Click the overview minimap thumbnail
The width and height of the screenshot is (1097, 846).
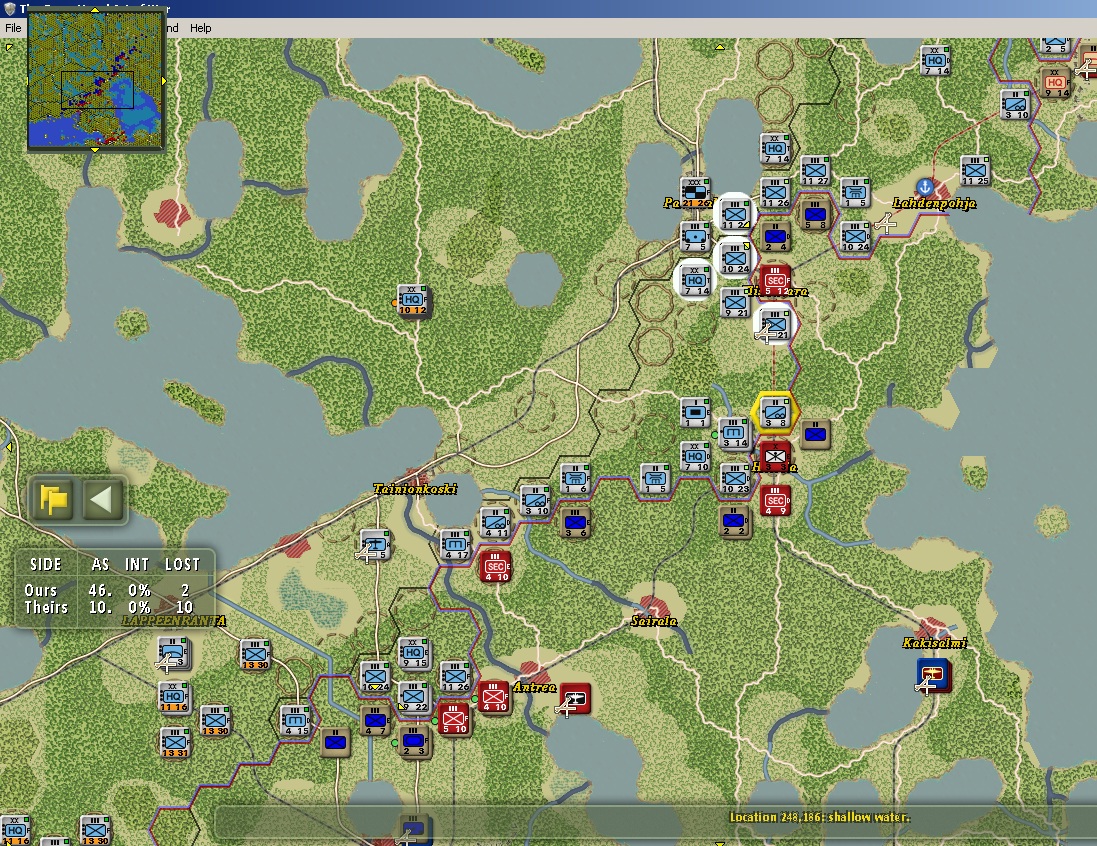[x=95, y=80]
